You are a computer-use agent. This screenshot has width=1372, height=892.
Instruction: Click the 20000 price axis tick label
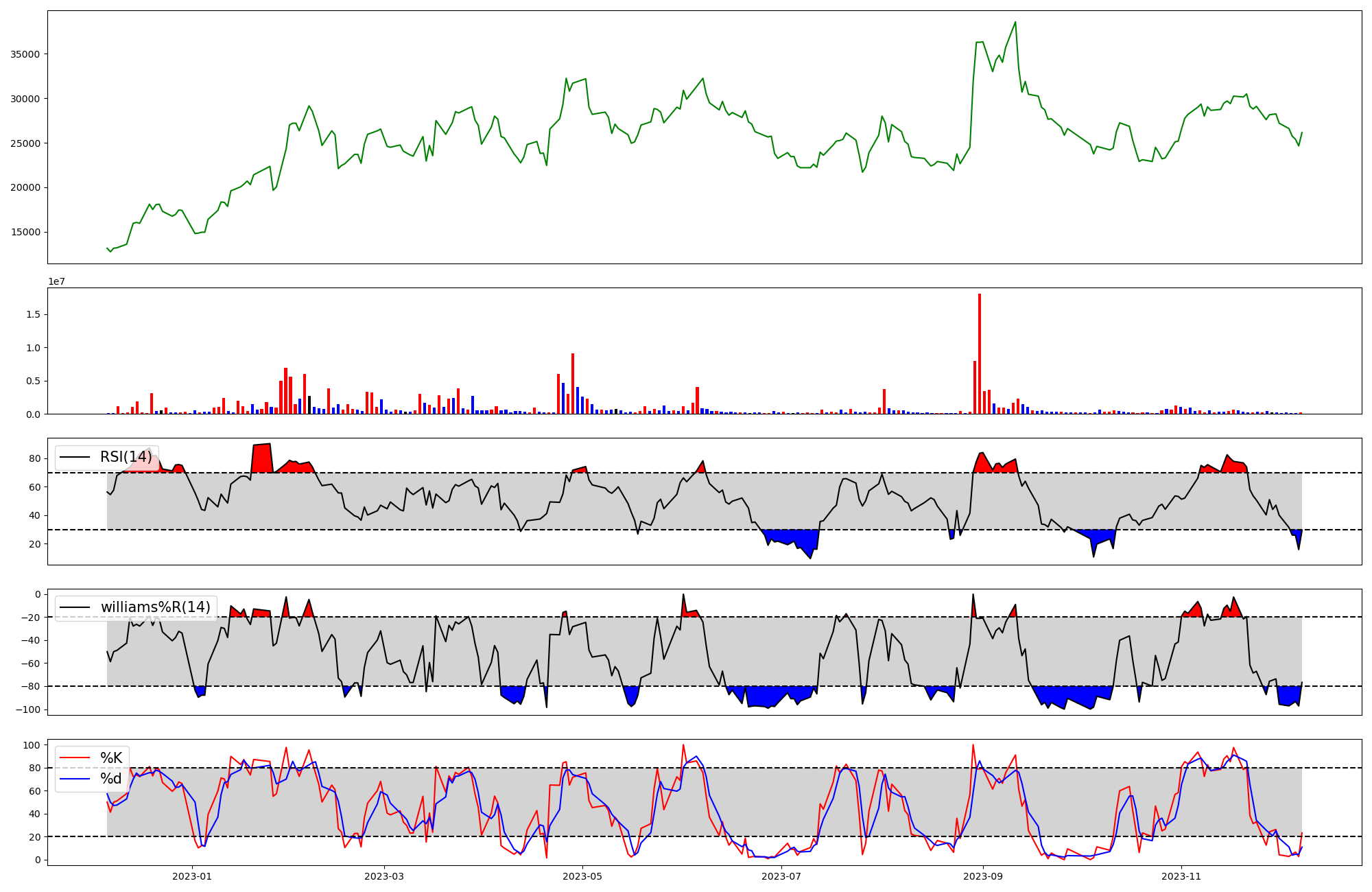[x=25, y=187]
